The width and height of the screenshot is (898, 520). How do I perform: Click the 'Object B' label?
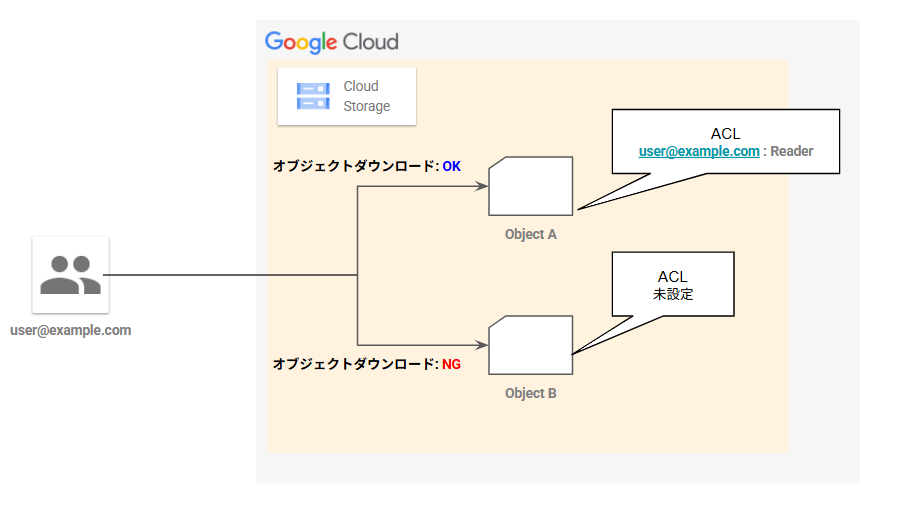pyautogui.click(x=530, y=393)
